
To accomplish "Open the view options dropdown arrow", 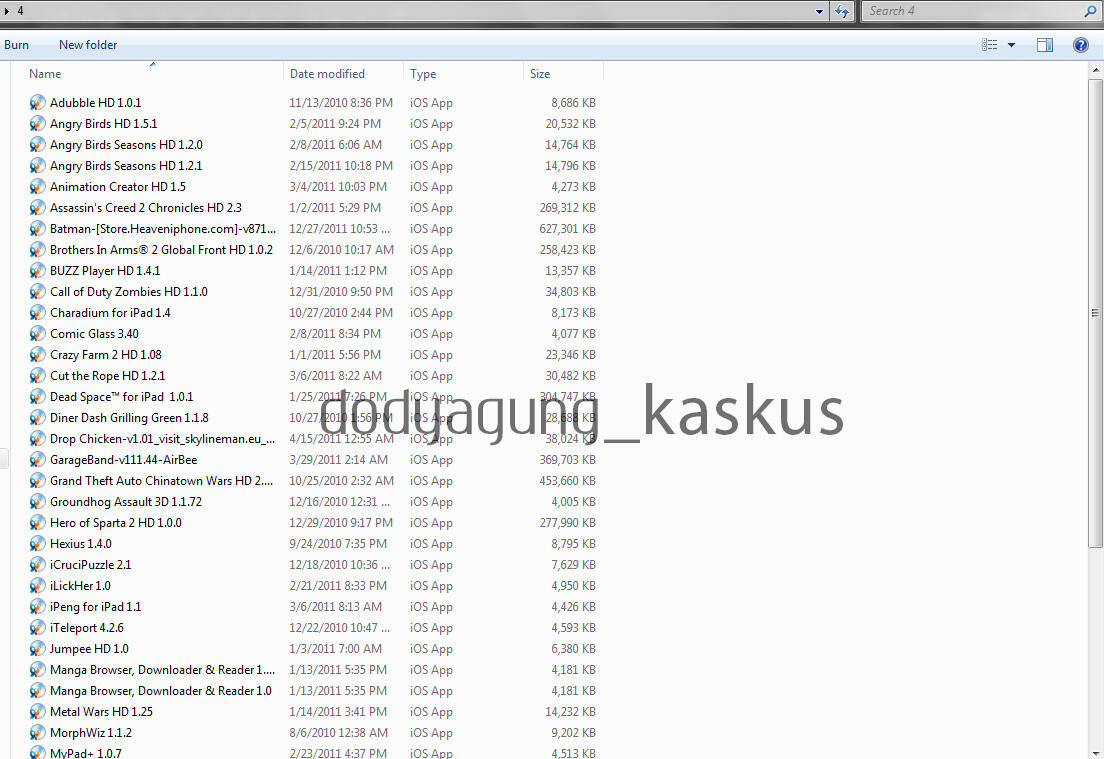I will click(x=1012, y=45).
